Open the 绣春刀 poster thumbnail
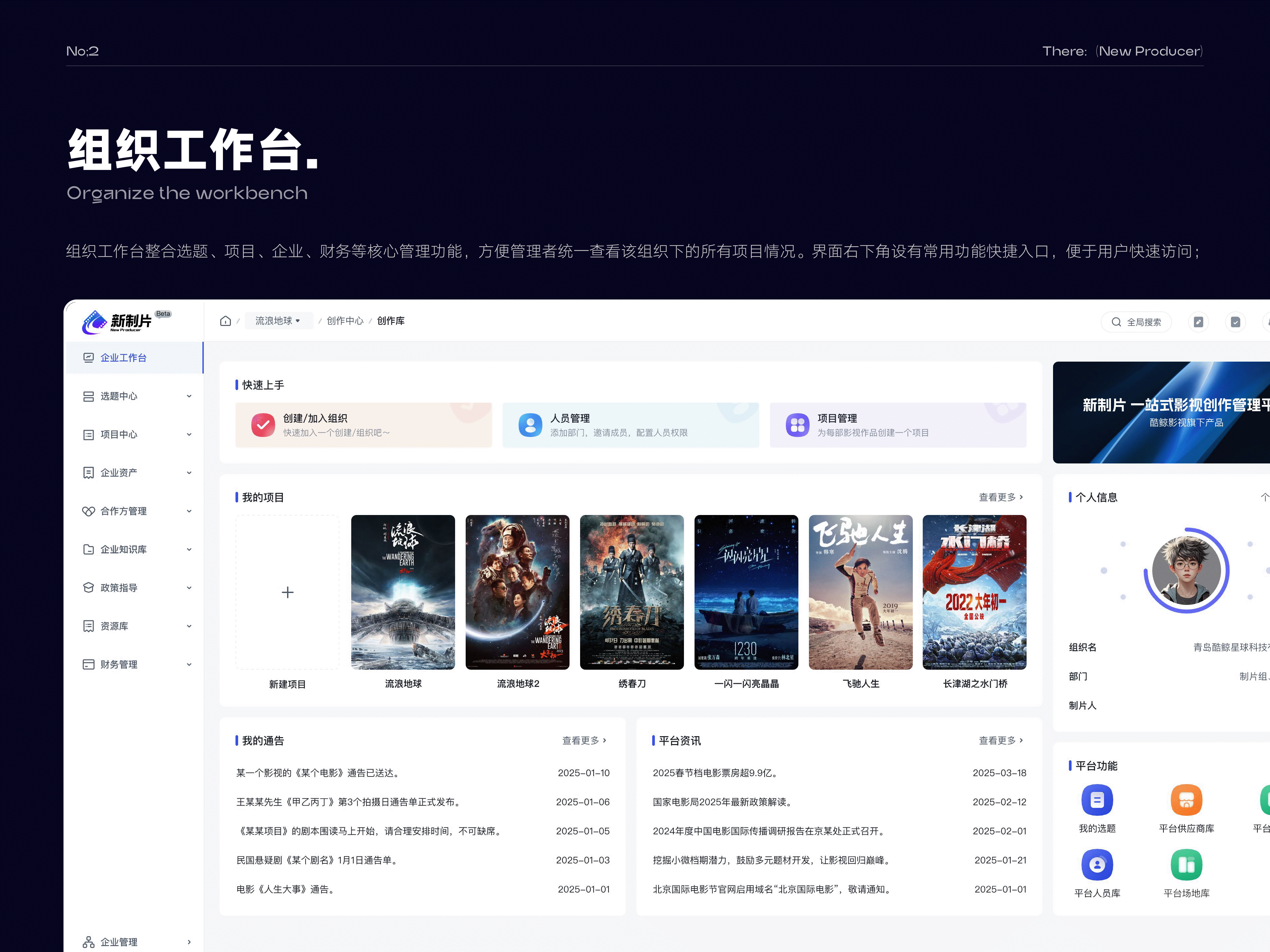The image size is (1270, 952). 632,592
